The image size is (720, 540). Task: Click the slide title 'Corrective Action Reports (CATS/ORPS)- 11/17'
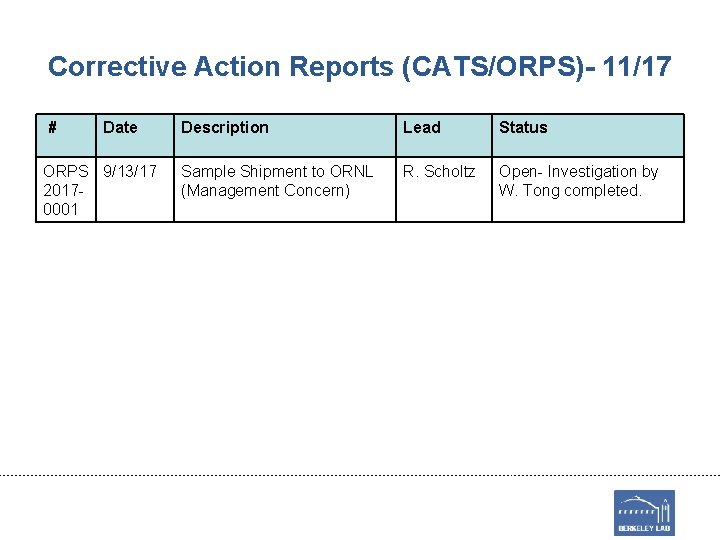(360, 67)
